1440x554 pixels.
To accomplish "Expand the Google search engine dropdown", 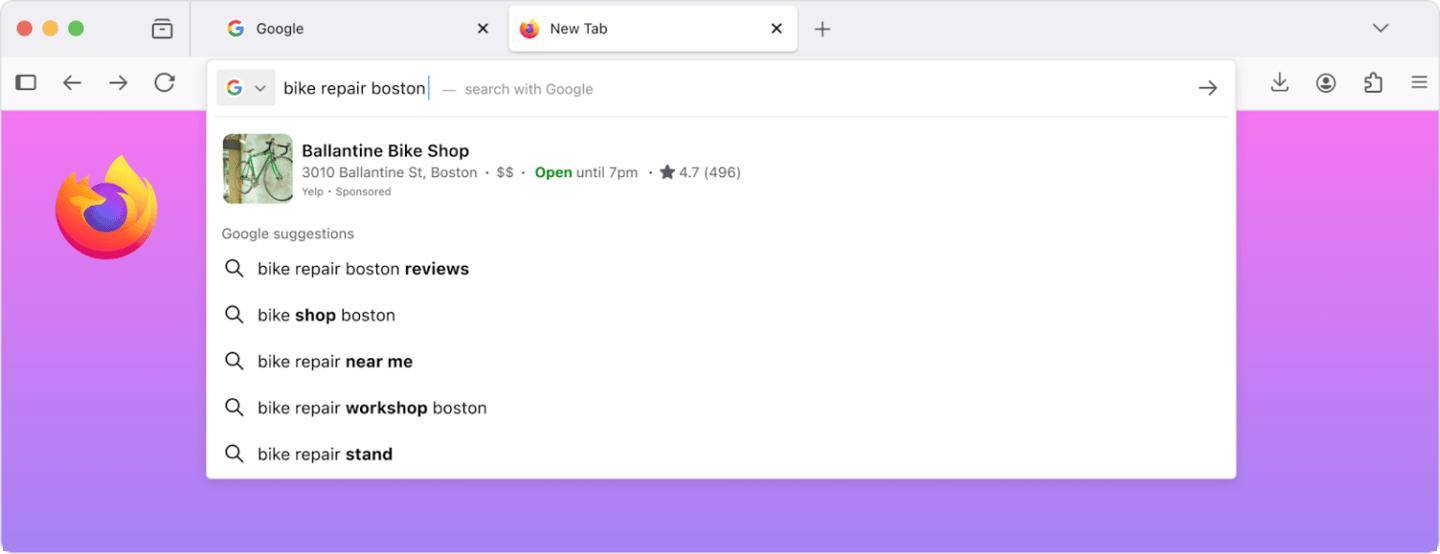I will click(245, 88).
